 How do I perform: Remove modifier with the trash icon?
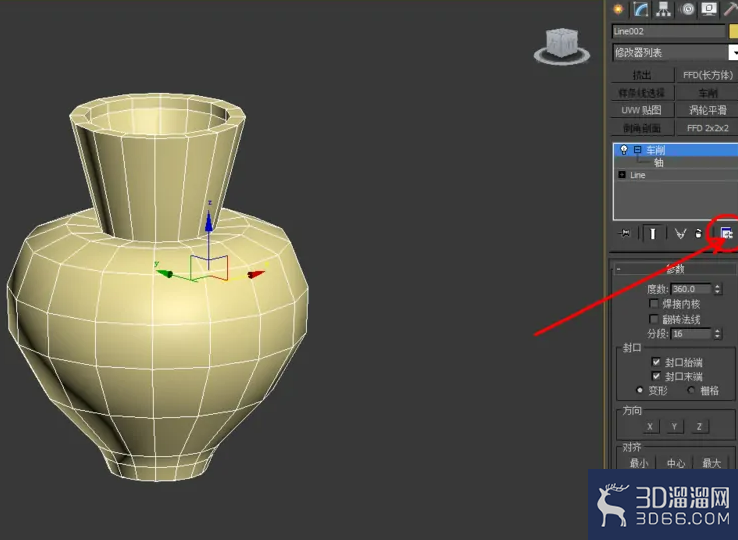[x=698, y=234]
